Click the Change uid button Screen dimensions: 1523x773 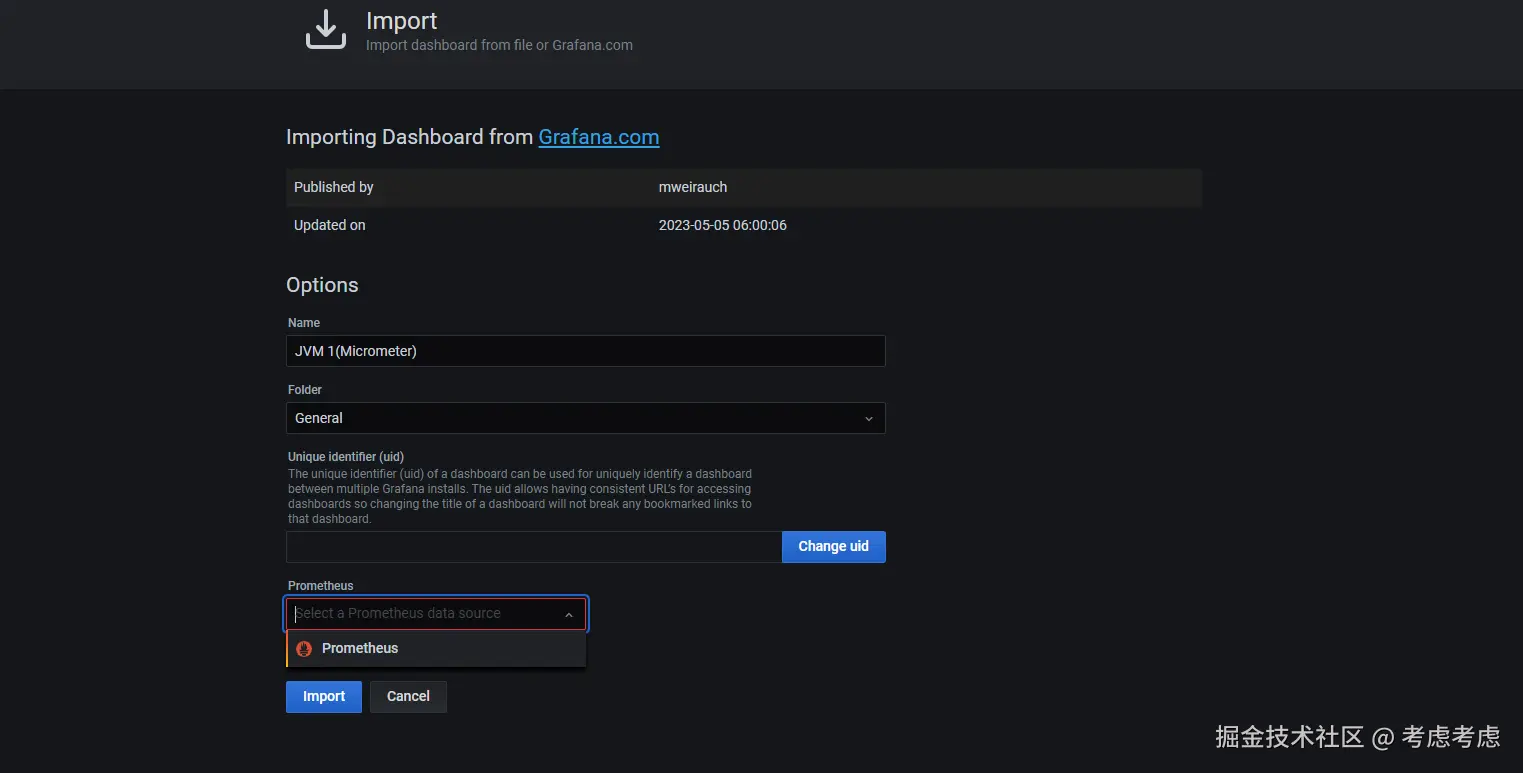[x=834, y=547]
